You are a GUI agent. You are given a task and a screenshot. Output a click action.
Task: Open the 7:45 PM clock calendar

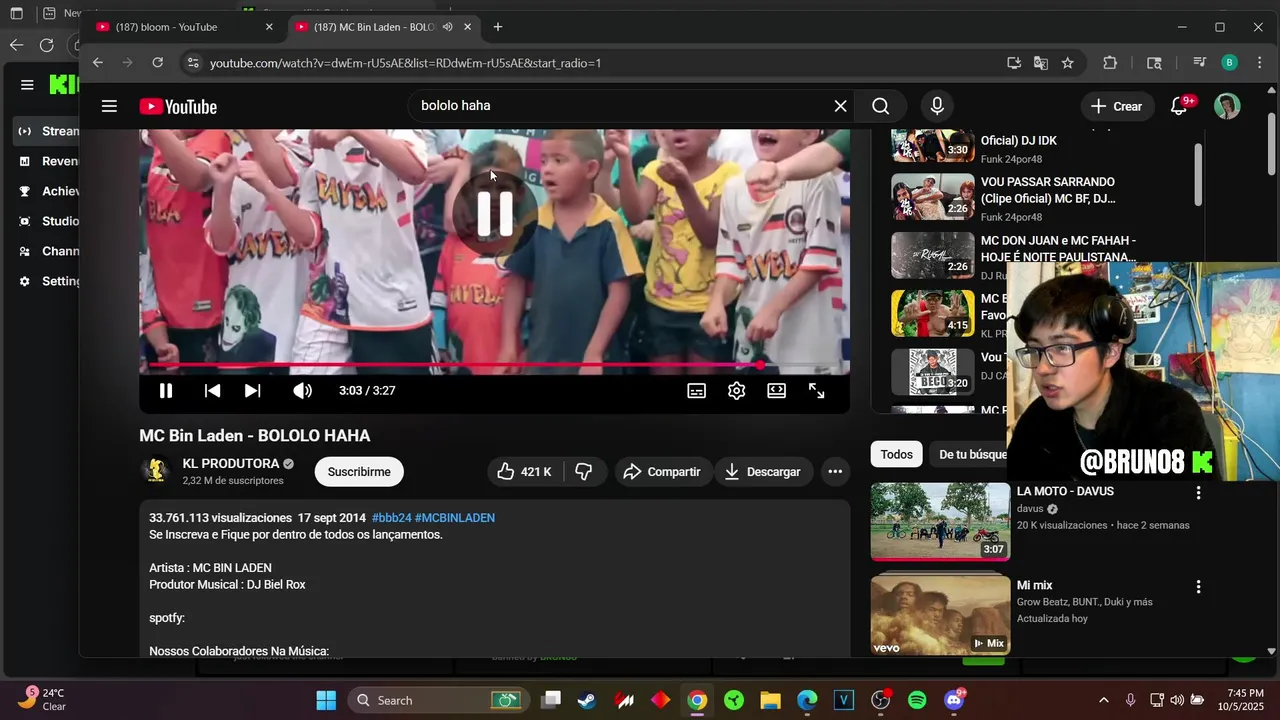[x=1244, y=700]
